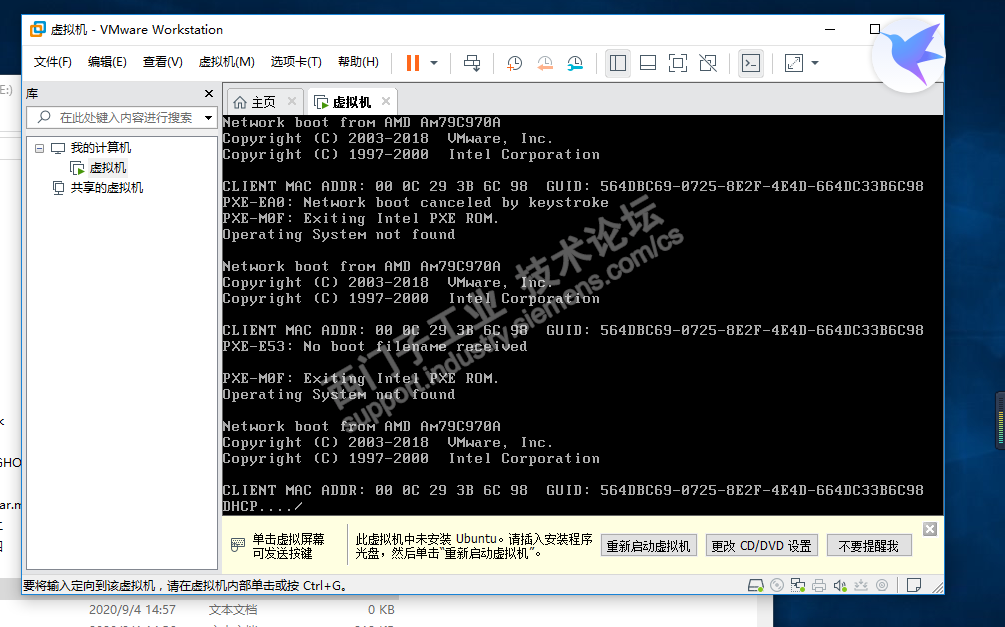Screen dimensions: 1005x627
Task: Send Ctrl+Alt+Del to the virtual machine
Action: (472, 63)
